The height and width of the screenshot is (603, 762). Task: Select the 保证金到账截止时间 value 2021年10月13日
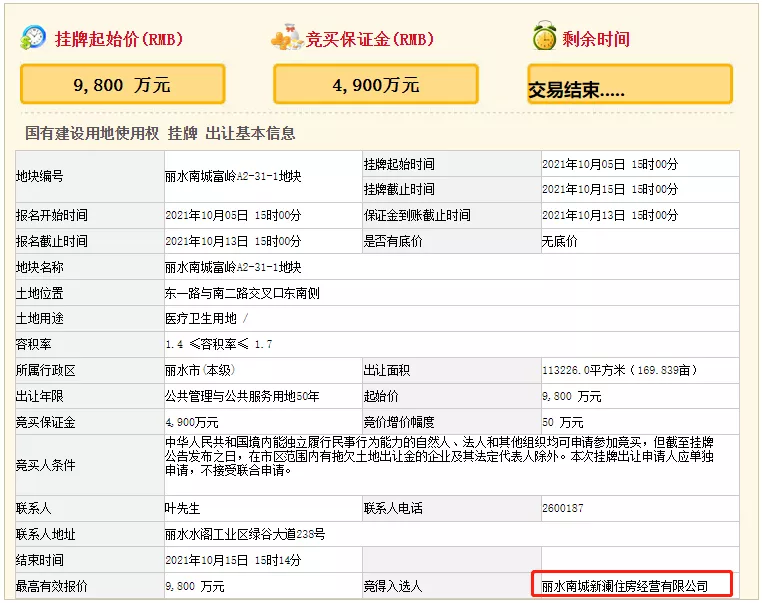tap(584, 215)
